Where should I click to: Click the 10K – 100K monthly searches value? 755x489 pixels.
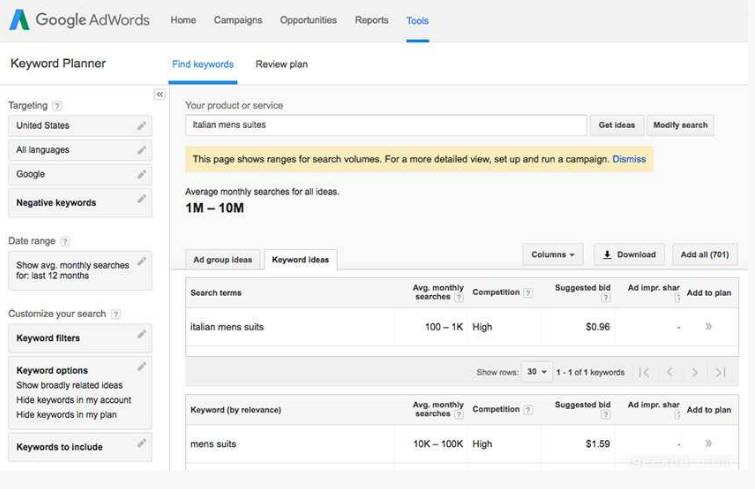438,444
